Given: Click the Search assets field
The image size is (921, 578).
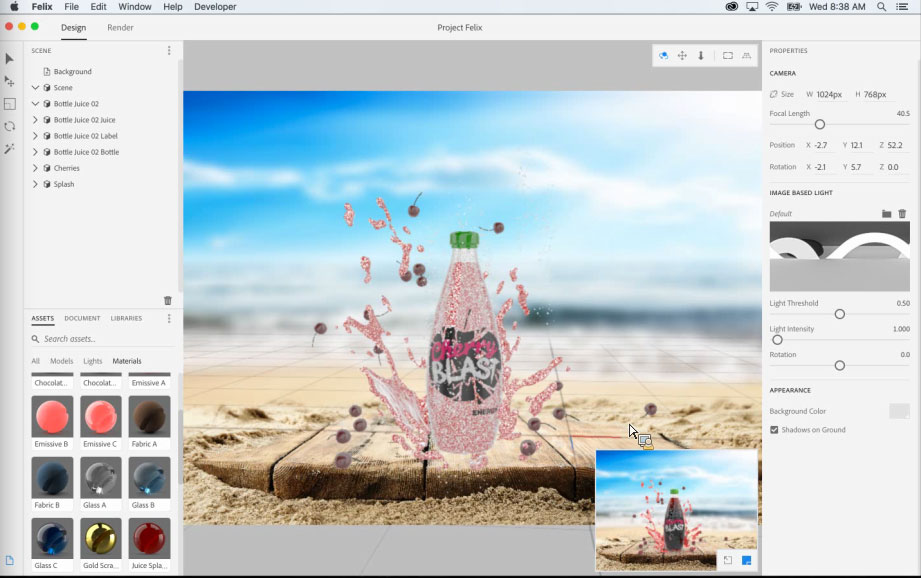Looking at the screenshot, I should coord(103,339).
